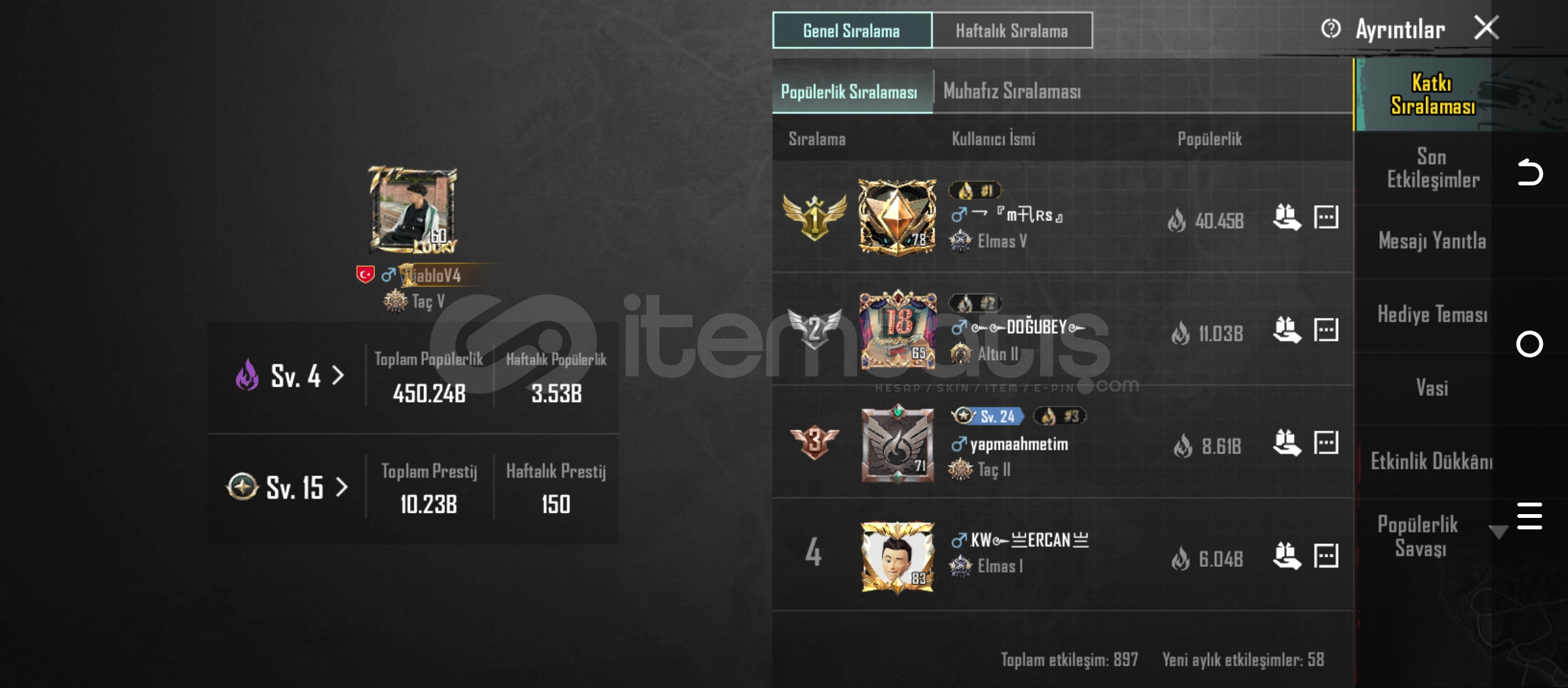
Task: View the DiabloV4 profile avatar
Action: click(x=413, y=210)
